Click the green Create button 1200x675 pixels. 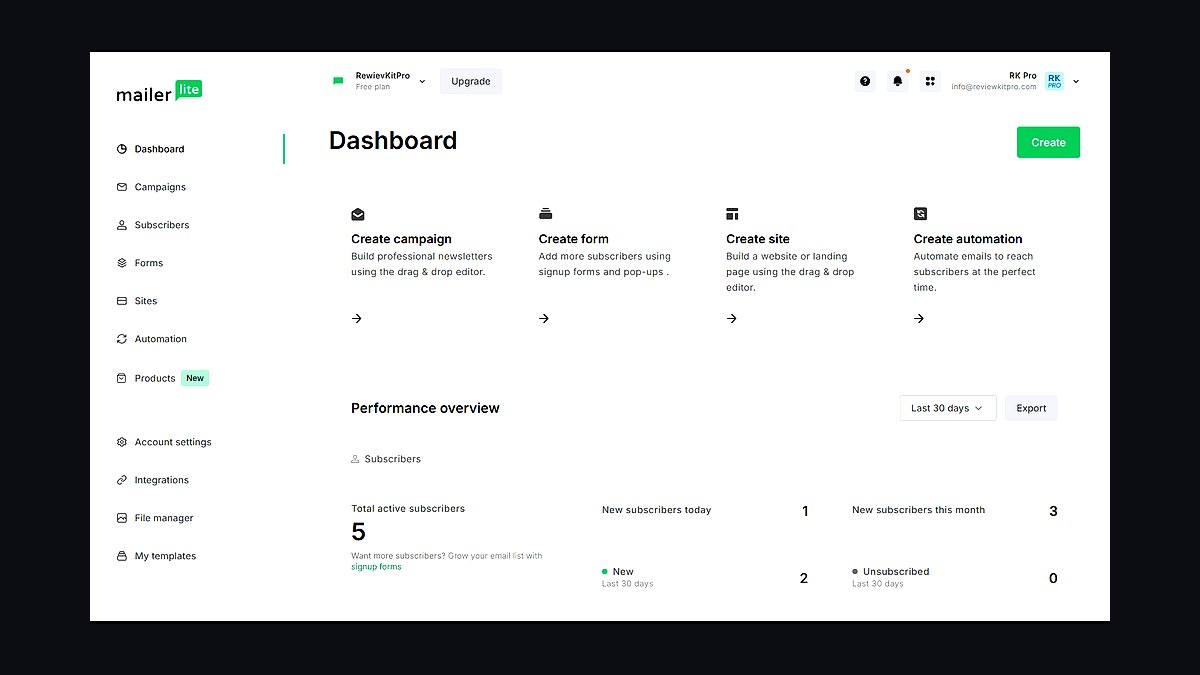[1048, 142]
